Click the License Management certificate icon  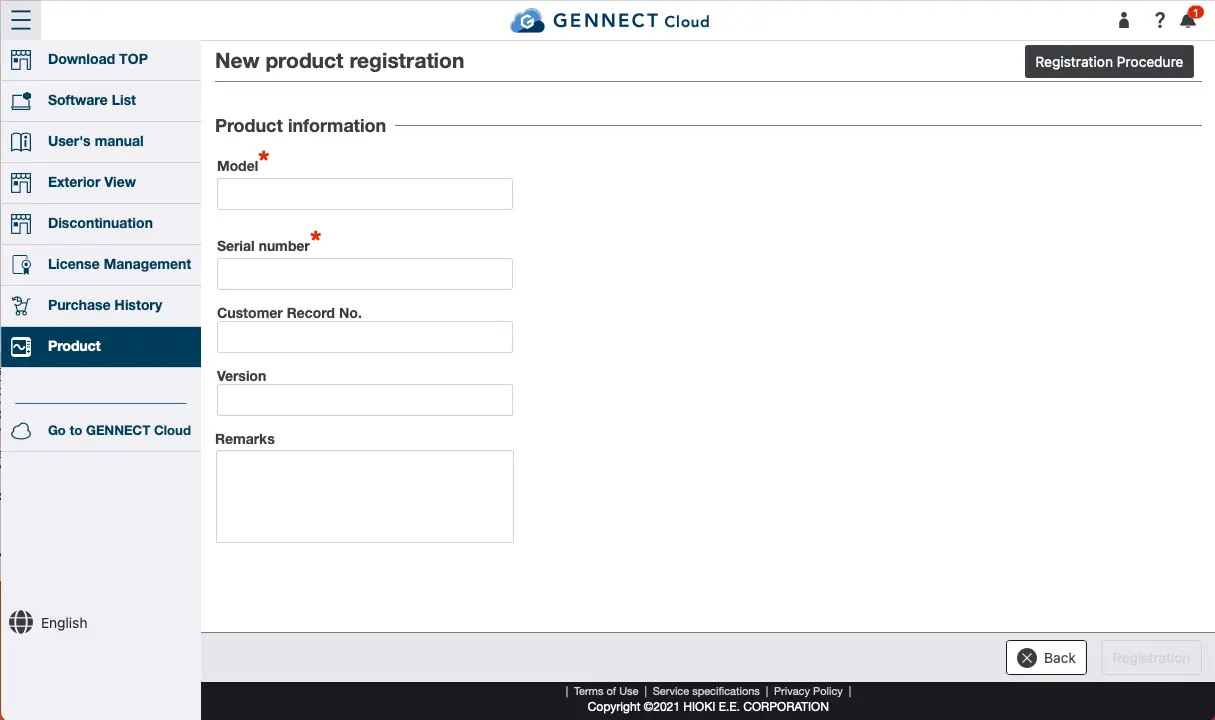tap(21, 264)
